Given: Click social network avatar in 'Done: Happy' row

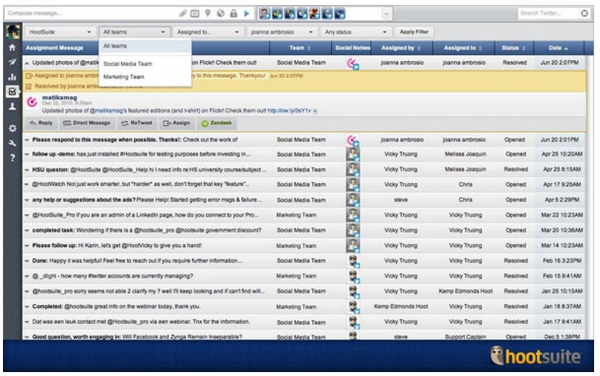Looking at the screenshot, I should (352, 261).
